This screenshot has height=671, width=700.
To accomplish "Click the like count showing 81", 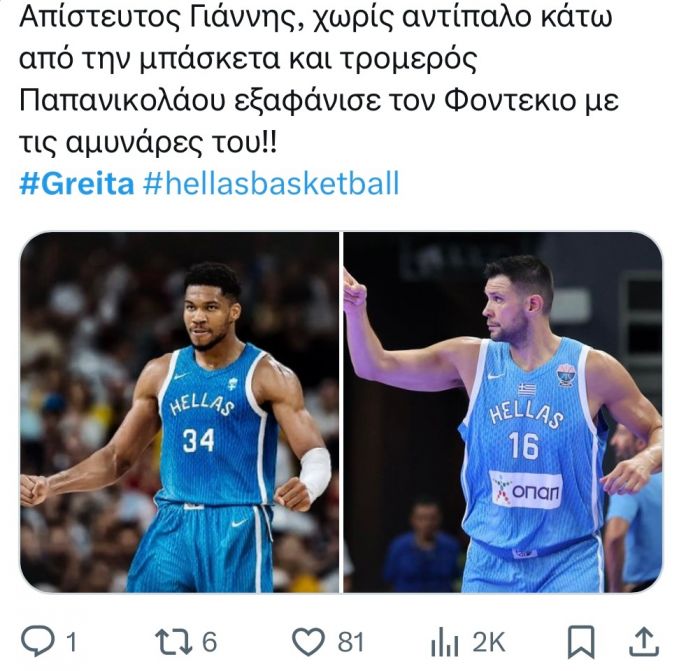I will [351, 642].
